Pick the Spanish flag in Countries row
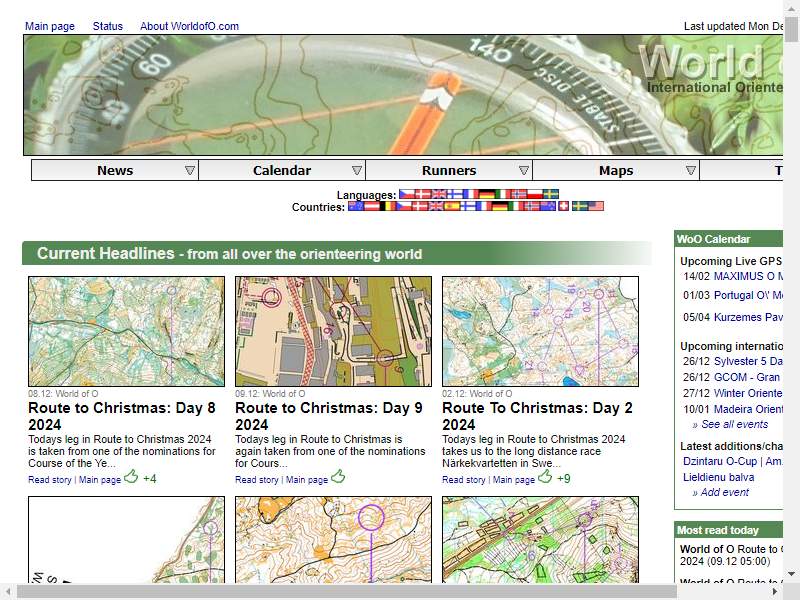800x600 pixels. [452, 206]
